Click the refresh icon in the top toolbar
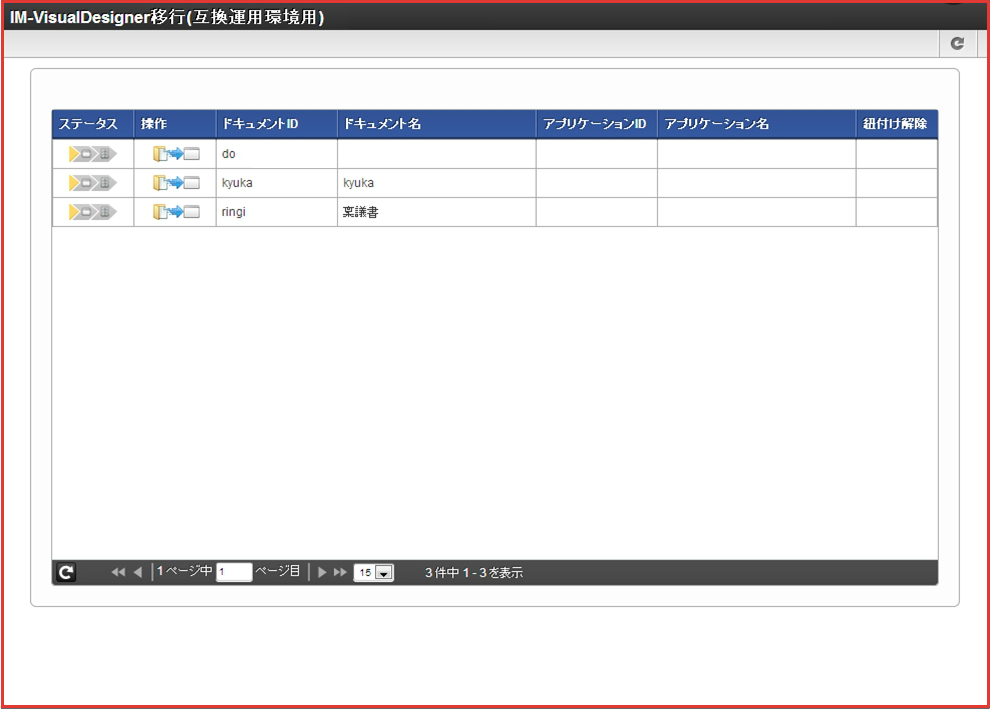Image resolution: width=990 pixels, height=709 pixels. tap(957, 43)
